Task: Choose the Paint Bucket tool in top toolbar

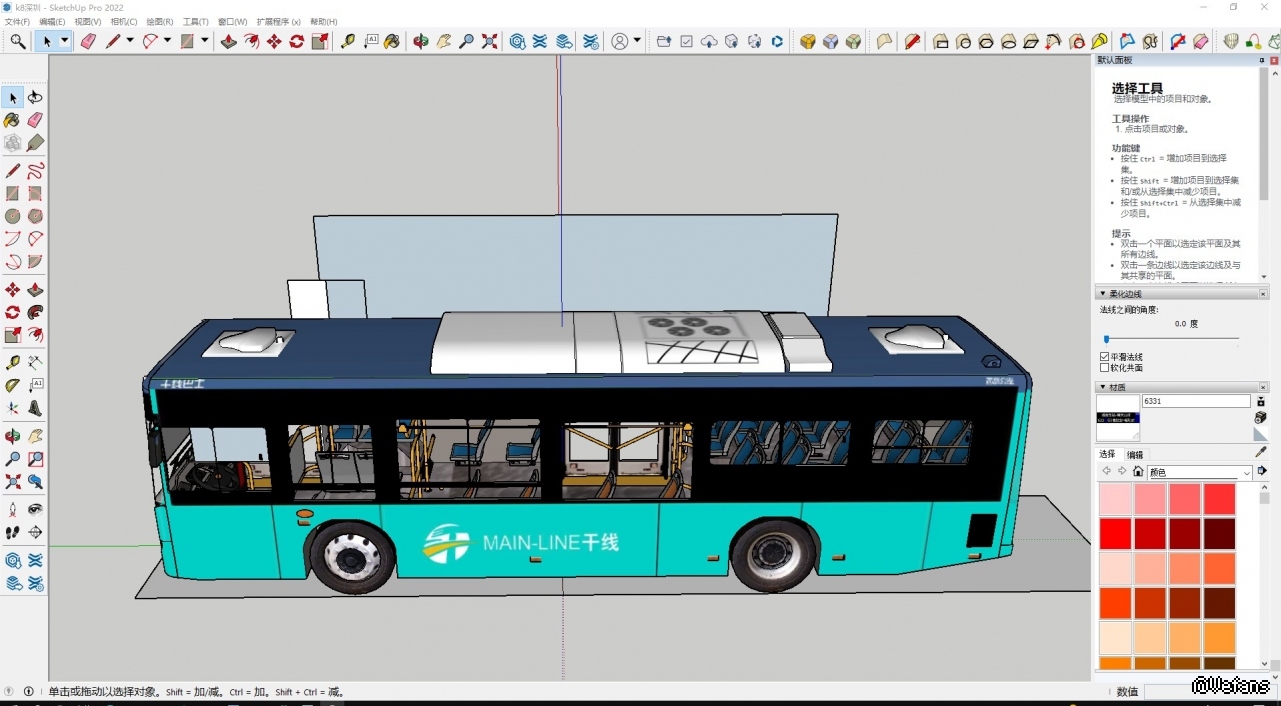Action: 392,41
